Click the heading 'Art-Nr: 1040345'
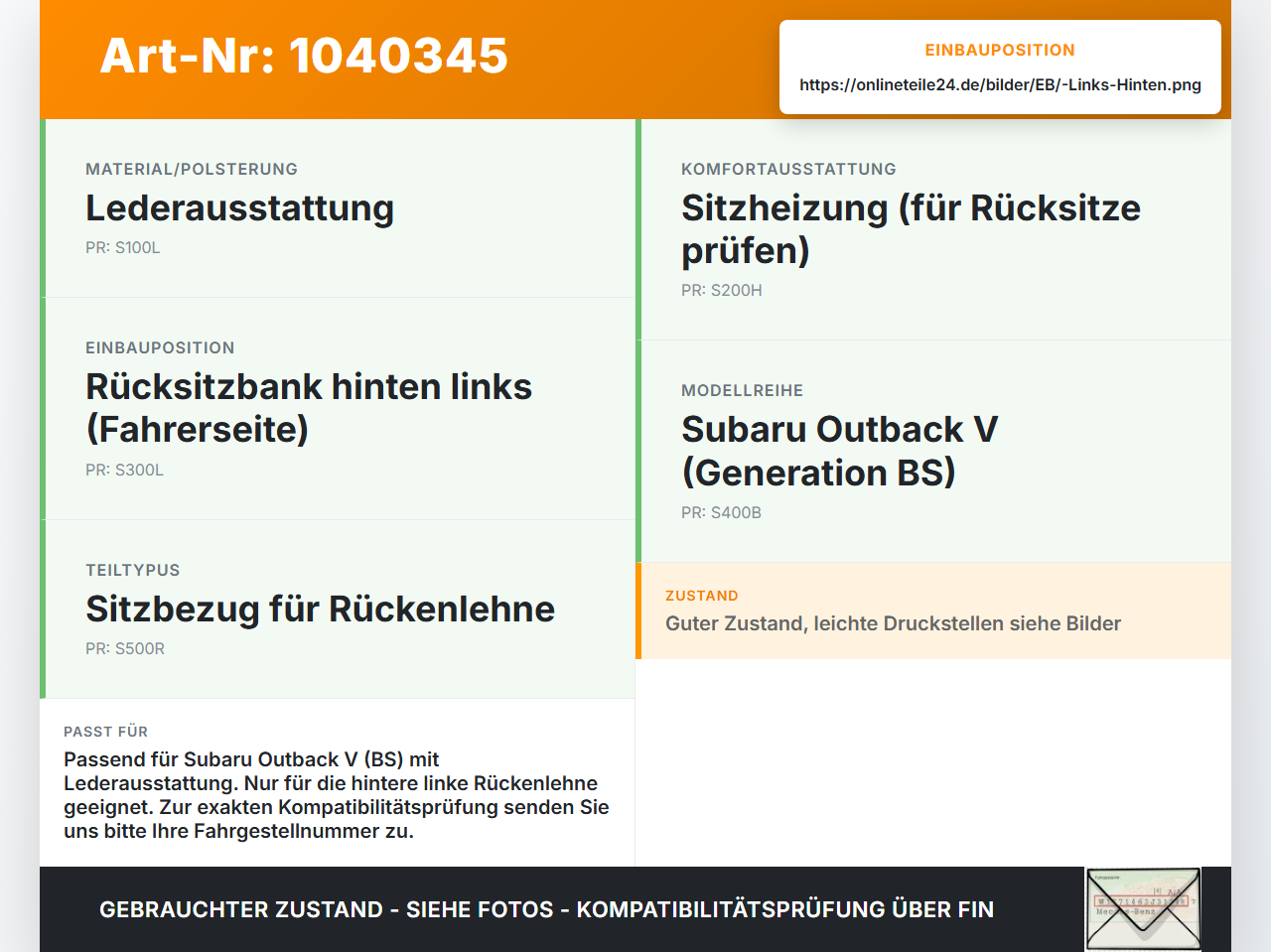Image resolution: width=1271 pixels, height=952 pixels. point(304,56)
